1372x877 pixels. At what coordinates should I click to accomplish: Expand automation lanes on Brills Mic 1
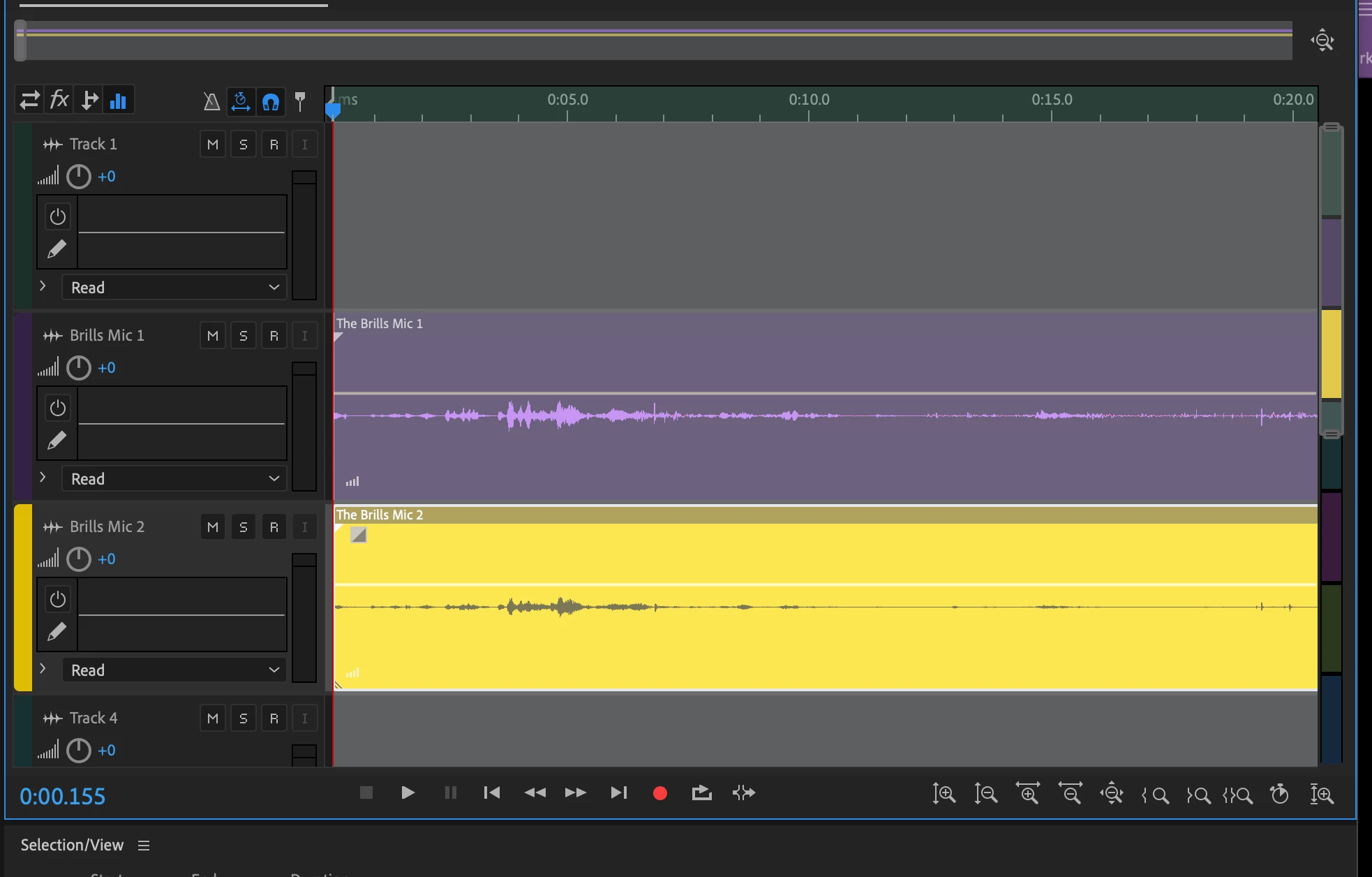click(x=43, y=478)
